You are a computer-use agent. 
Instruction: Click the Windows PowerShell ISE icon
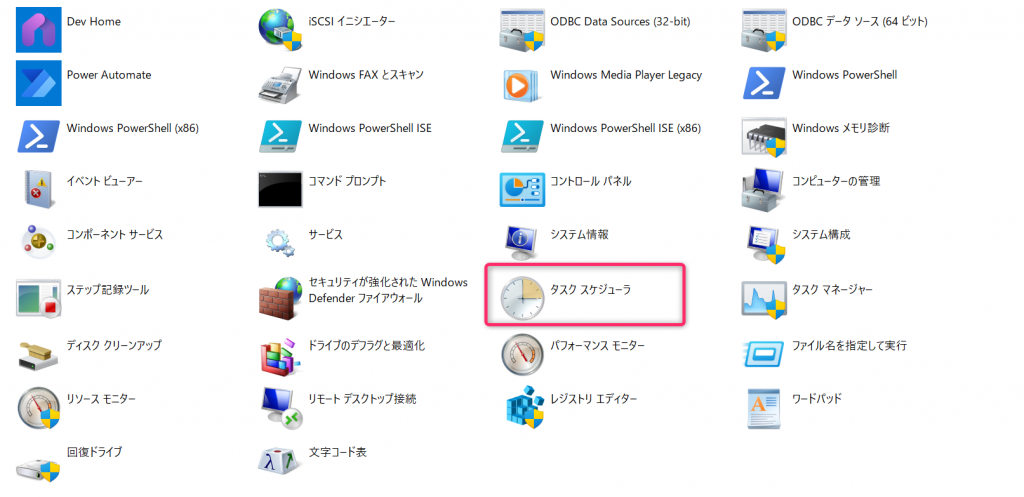281,136
